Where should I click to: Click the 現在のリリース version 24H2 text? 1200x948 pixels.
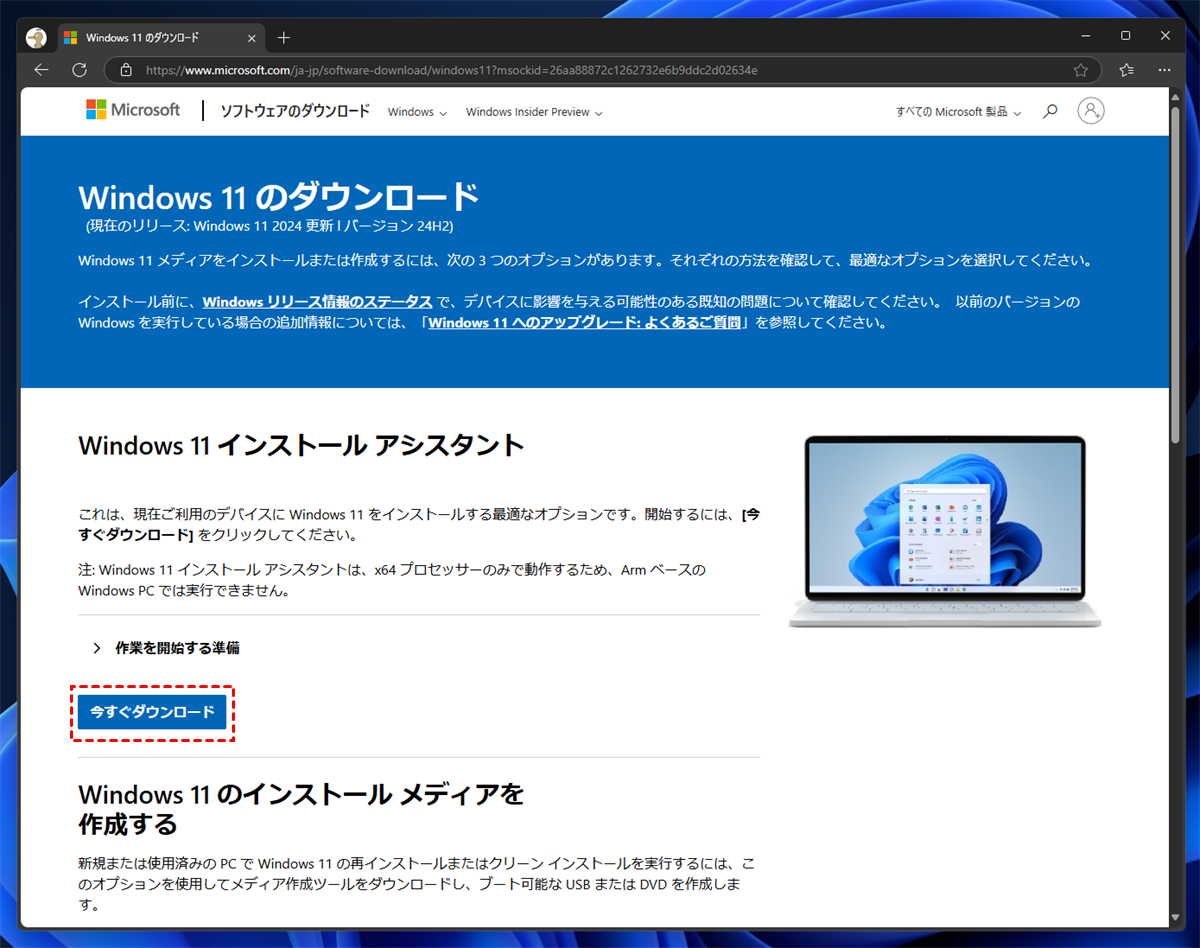(270, 227)
